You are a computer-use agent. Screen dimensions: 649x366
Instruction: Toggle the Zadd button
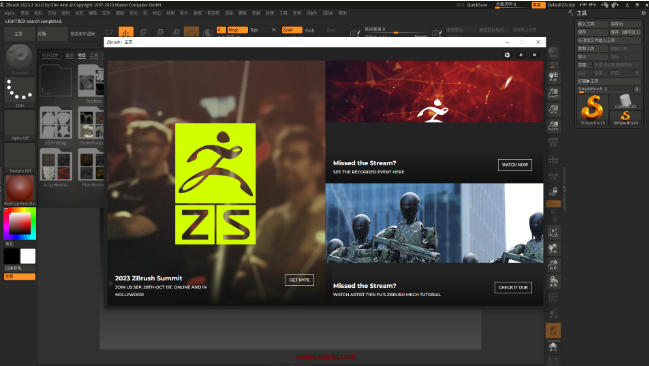pos(292,30)
